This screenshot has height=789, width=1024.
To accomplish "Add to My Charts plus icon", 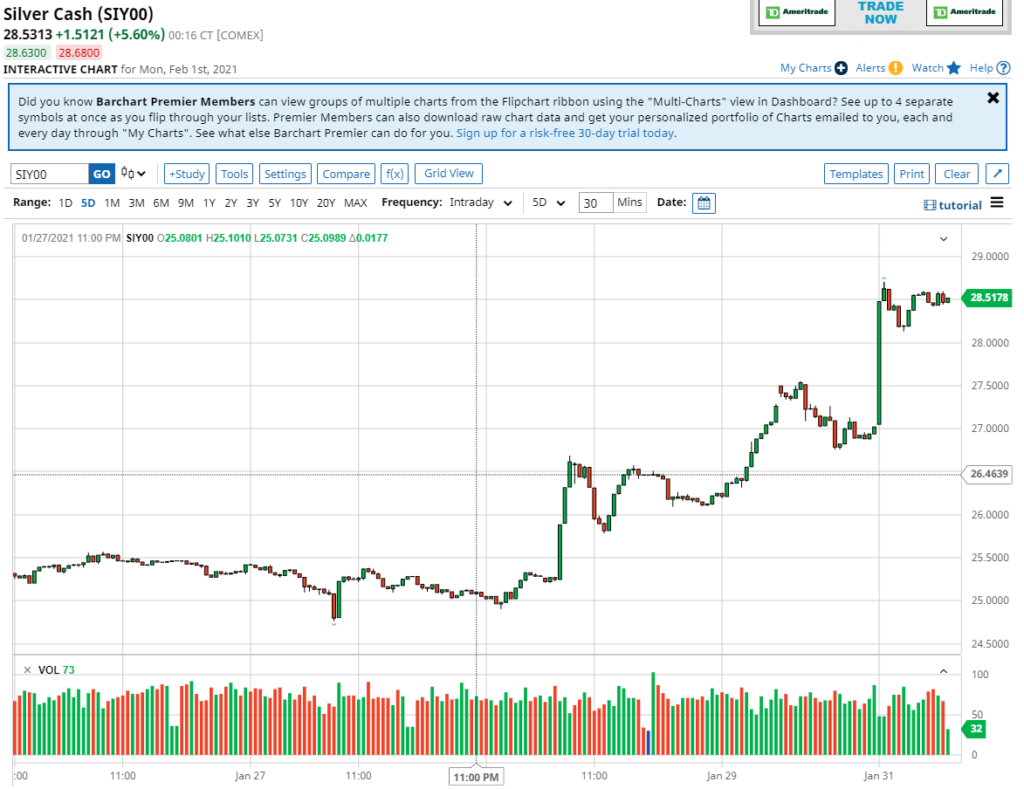I will [x=841, y=68].
